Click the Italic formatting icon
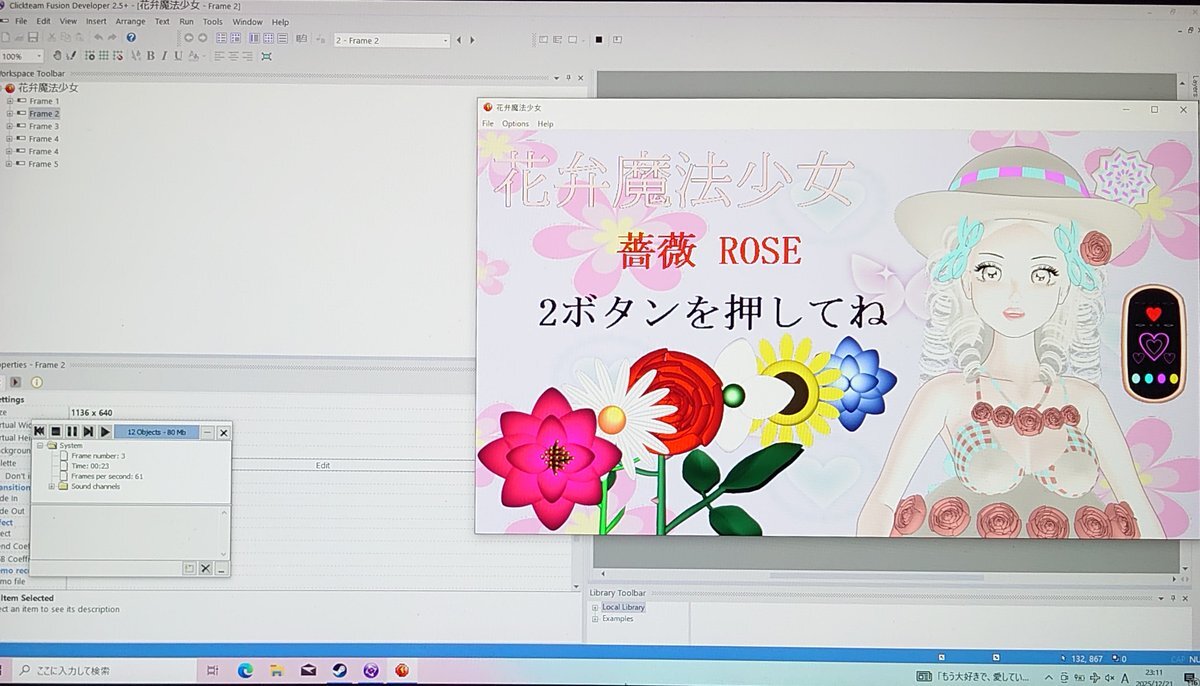 click(164, 56)
